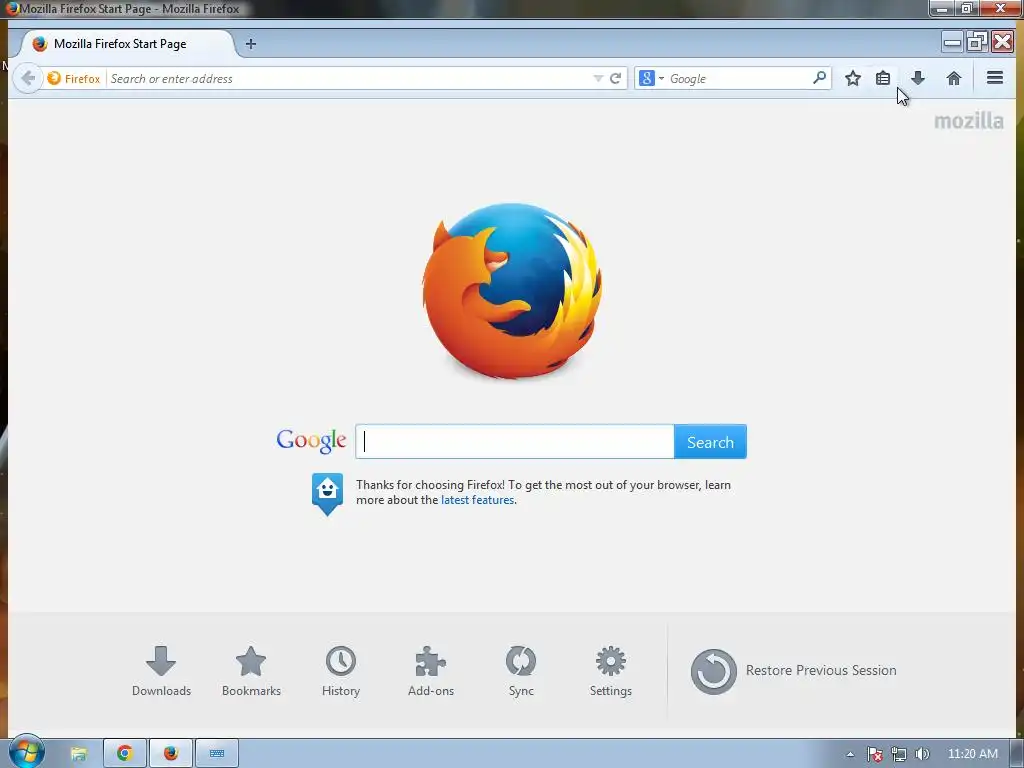The width and height of the screenshot is (1024, 768).
Task: Click the Google search box on the start page
Action: [x=515, y=441]
